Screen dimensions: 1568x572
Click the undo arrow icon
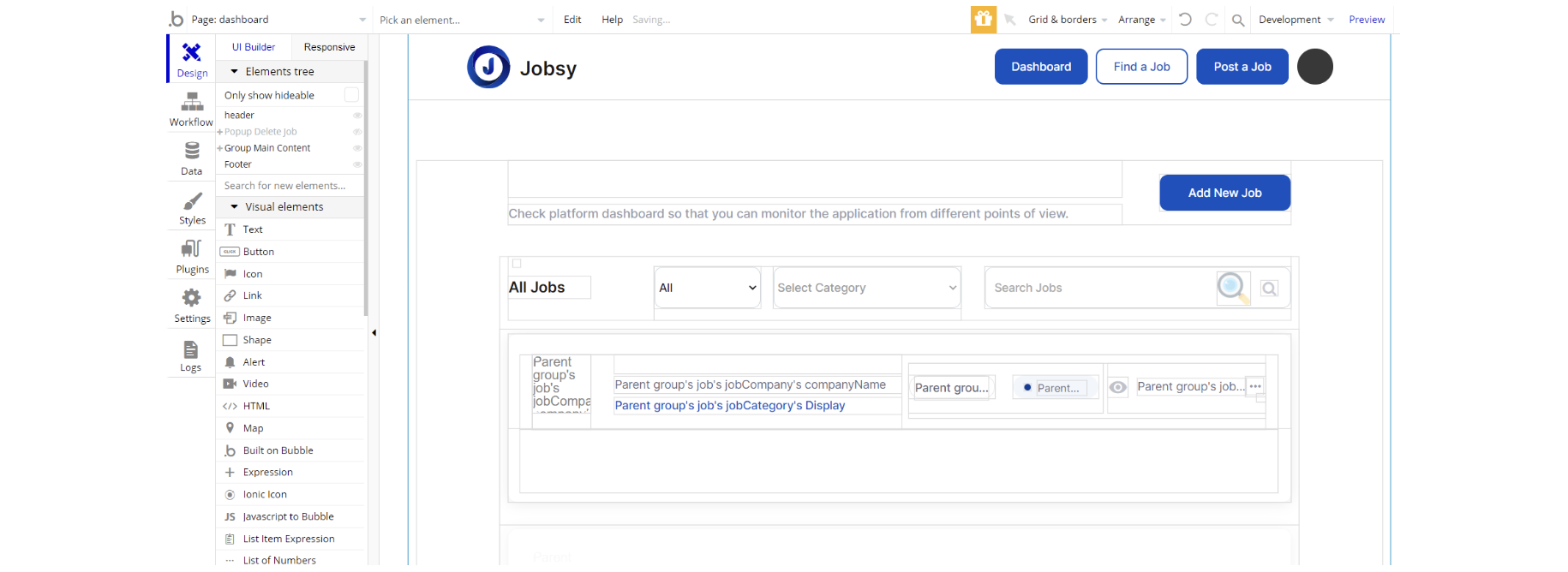coord(1185,19)
